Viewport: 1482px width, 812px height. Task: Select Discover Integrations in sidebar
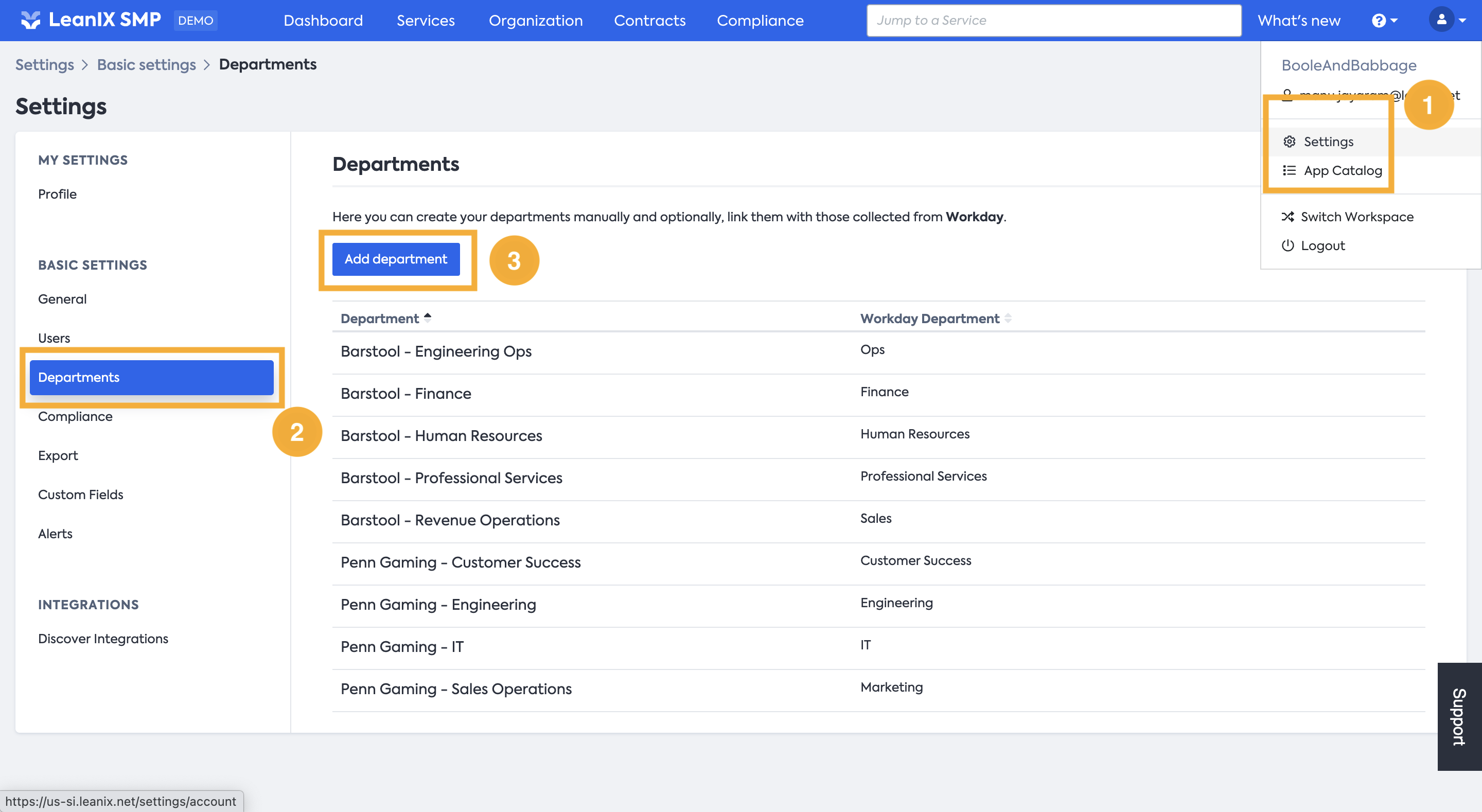coord(103,638)
